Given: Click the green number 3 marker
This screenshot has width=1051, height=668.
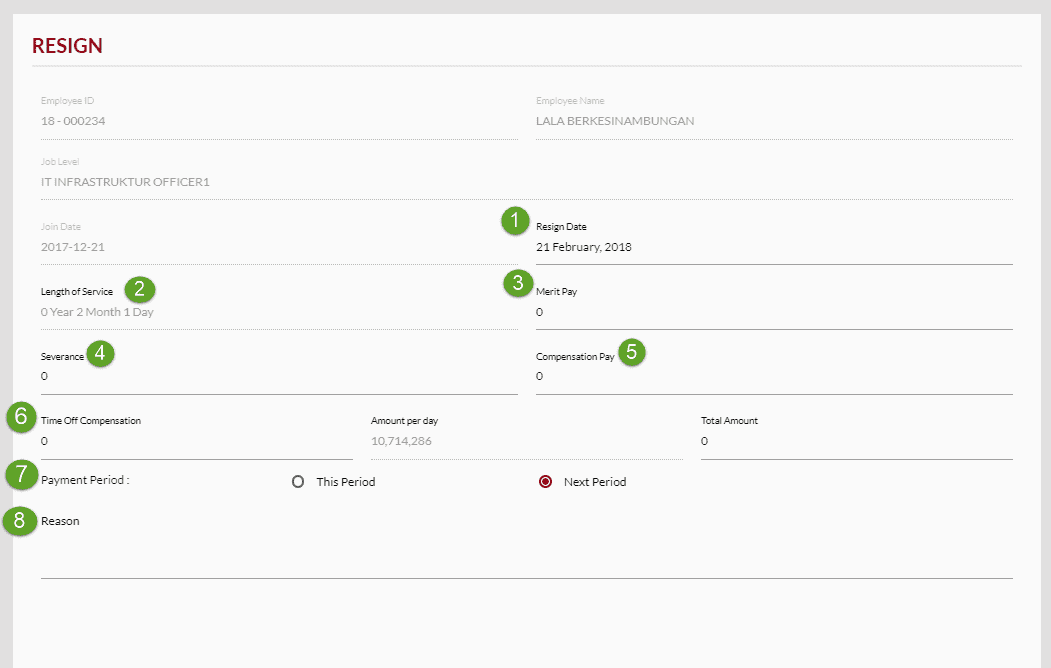Looking at the screenshot, I should point(517,284).
